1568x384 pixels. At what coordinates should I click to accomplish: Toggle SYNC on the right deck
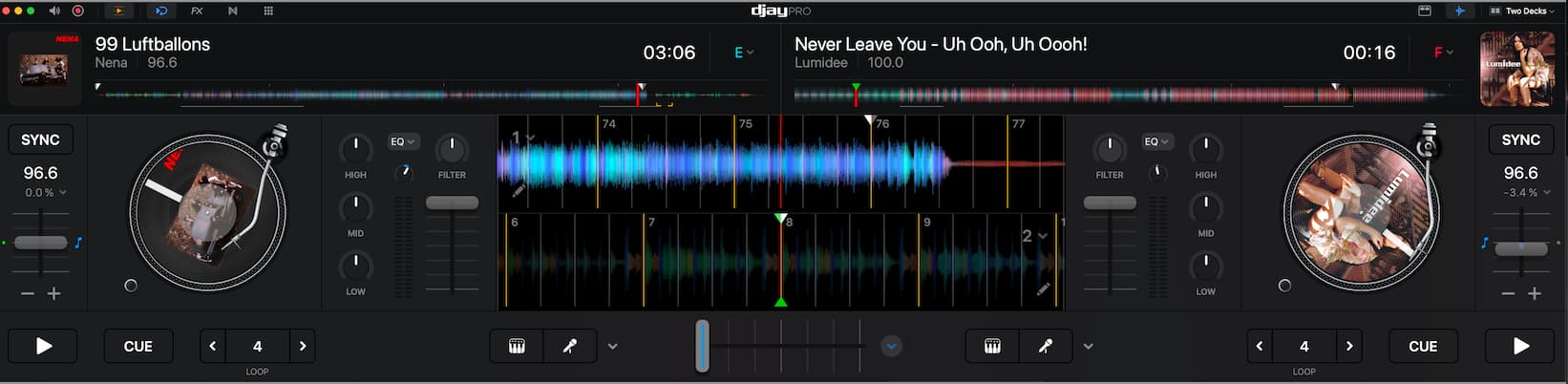[1520, 139]
